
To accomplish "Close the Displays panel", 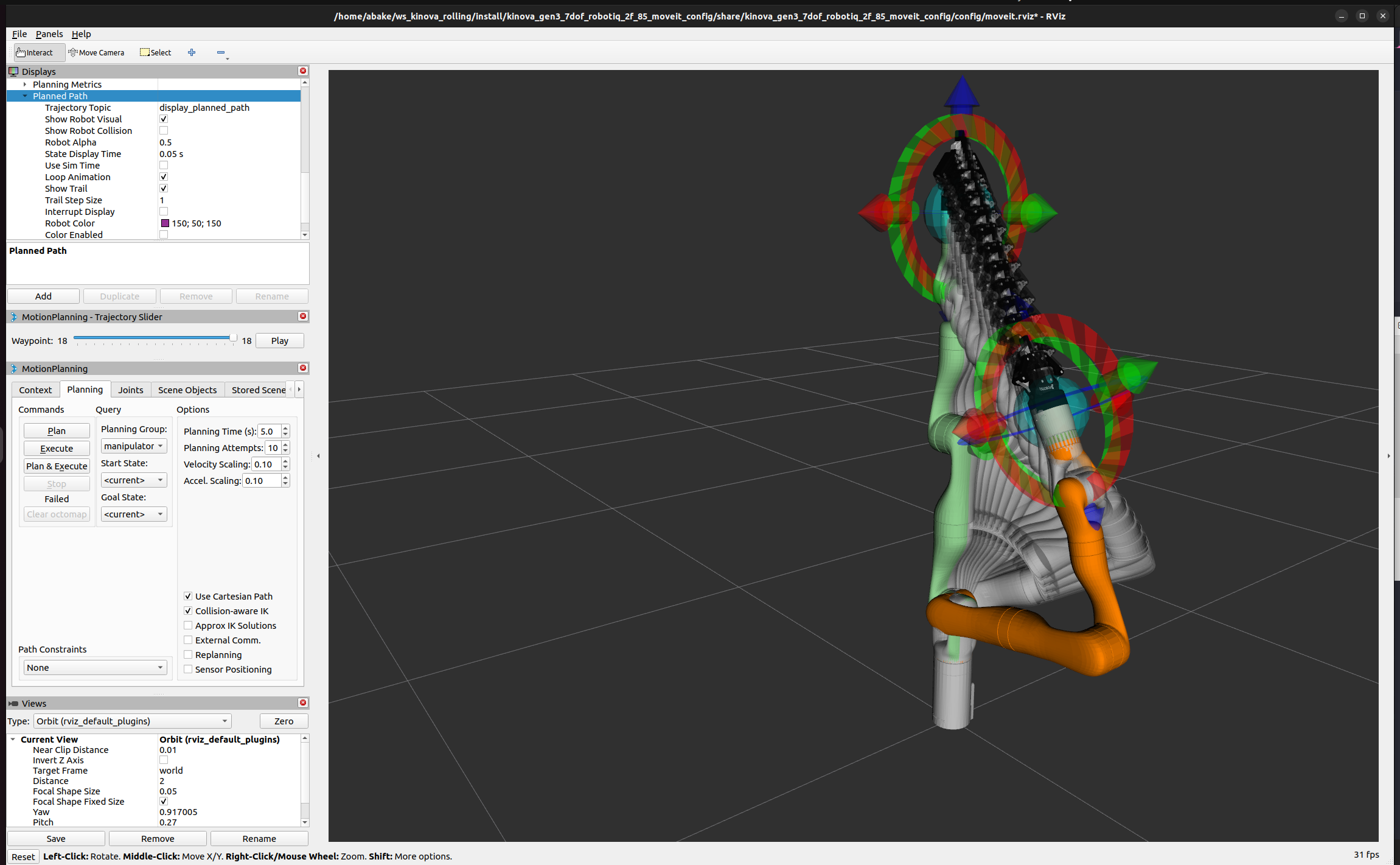I will 303,71.
